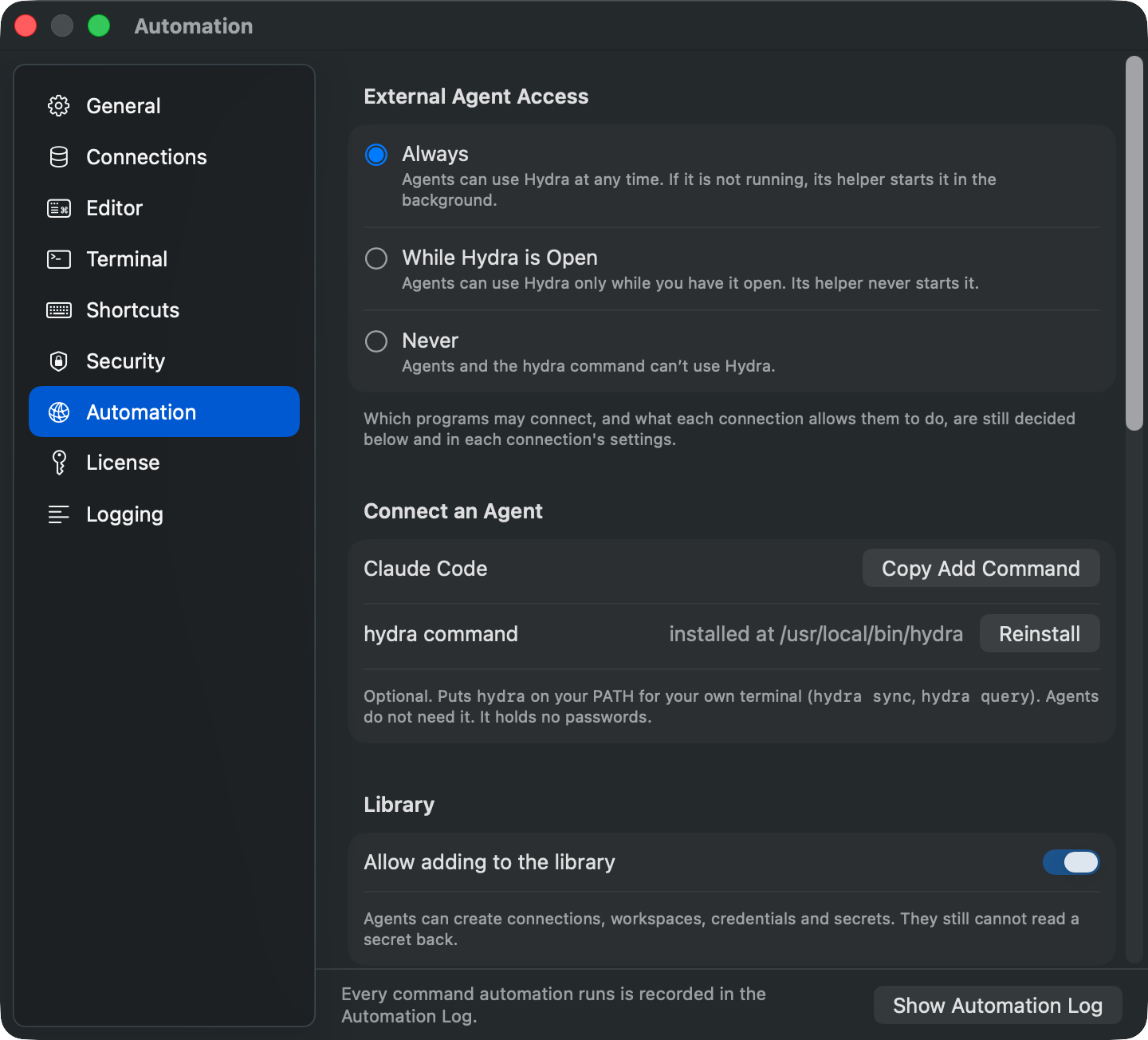This screenshot has height=1040, width=1148.
Task: Click the Automation globe icon
Action: click(x=59, y=412)
